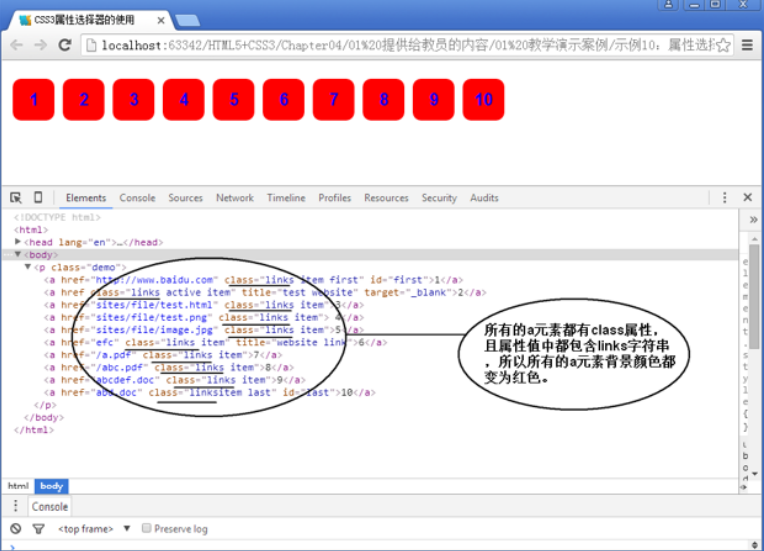This screenshot has height=551, width=764.
Task: Open top frame context dropdown
Action: (x=95, y=529)
